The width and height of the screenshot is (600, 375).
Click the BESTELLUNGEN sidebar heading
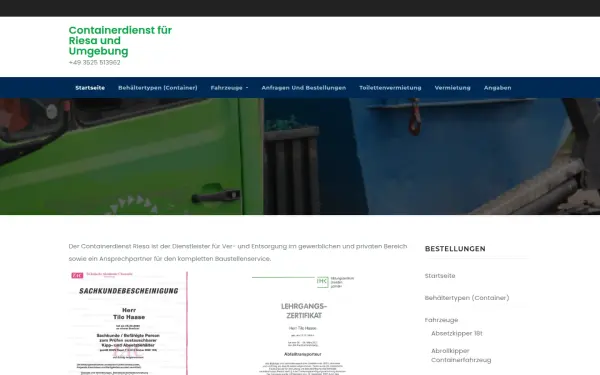coord(455,249)
